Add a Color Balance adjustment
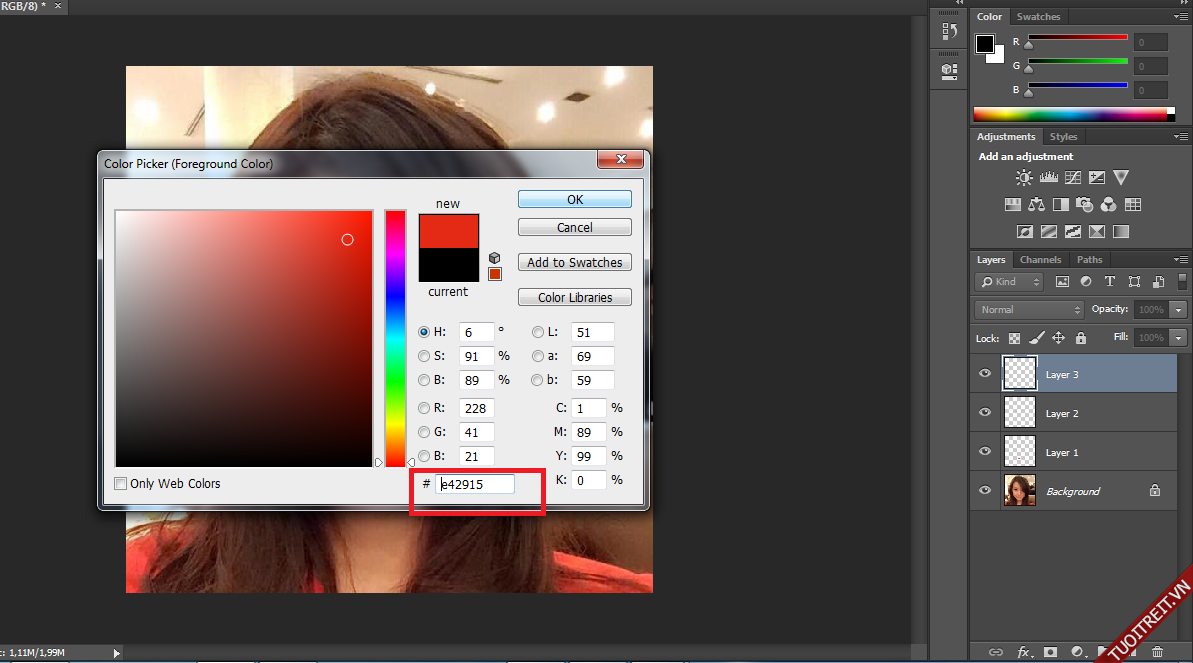Screen dimensions: 1193x663 1036,205
